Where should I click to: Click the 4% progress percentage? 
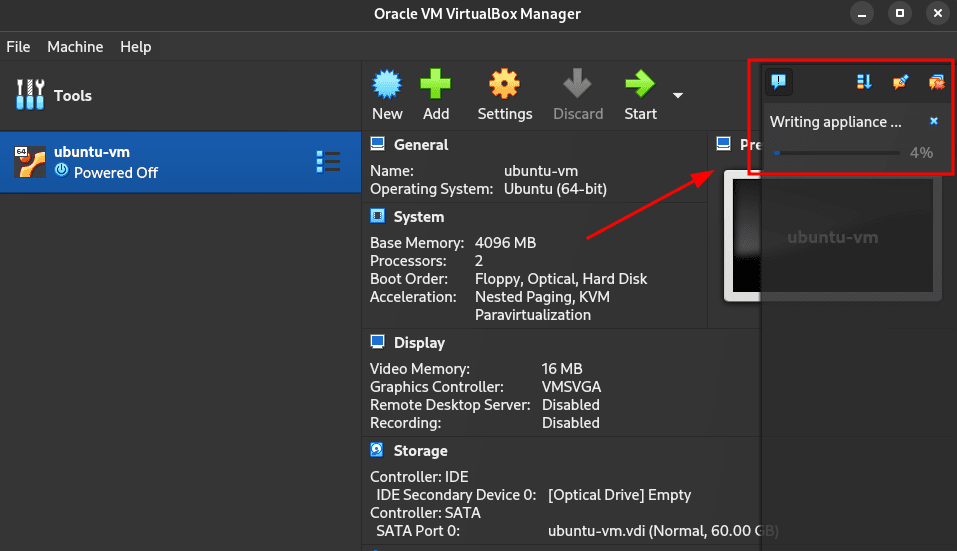[921, 153]
